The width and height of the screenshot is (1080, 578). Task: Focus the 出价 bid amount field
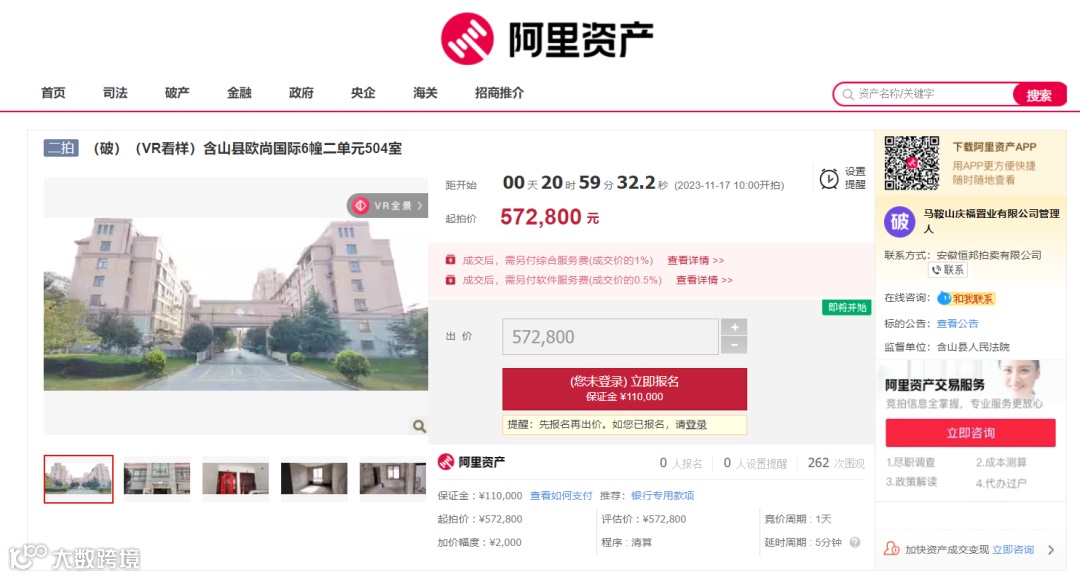[610, 337]
